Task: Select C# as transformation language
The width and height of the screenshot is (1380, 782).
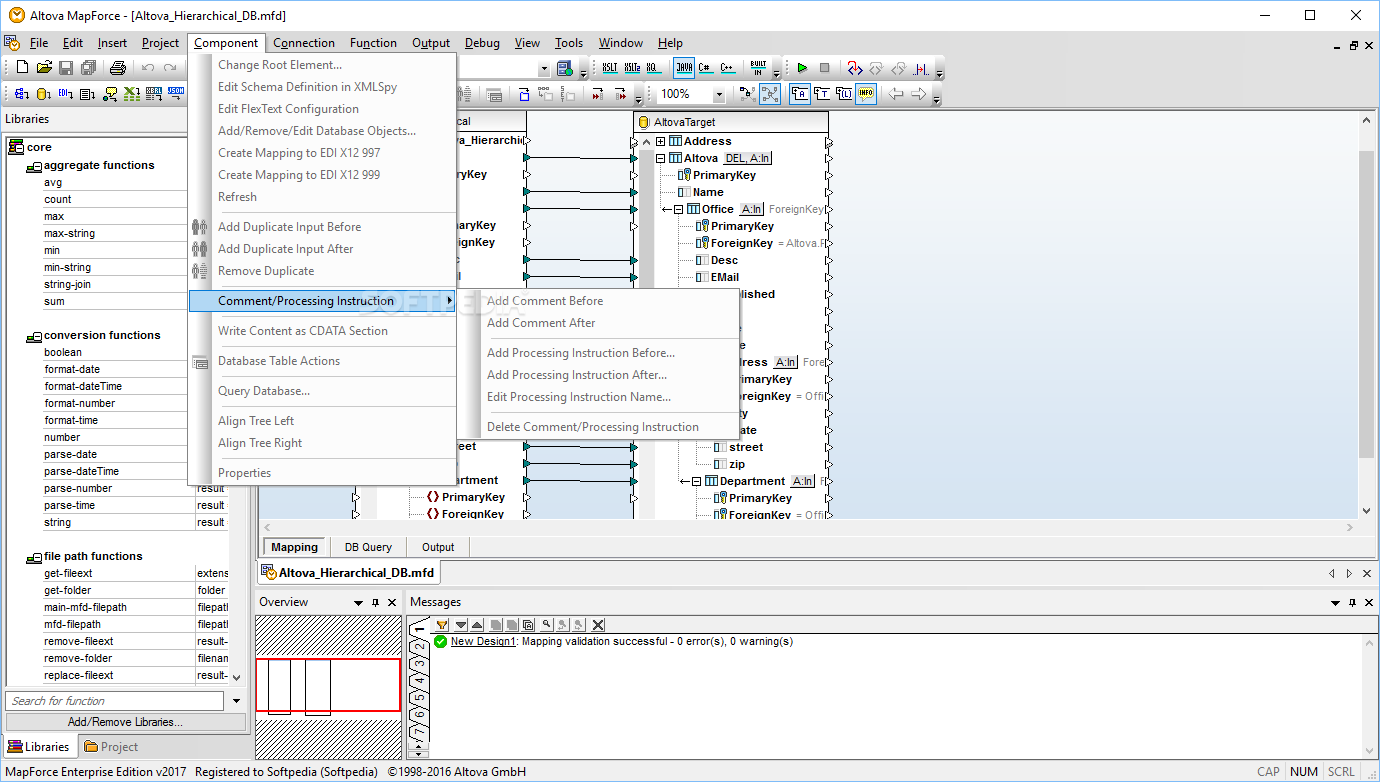Action: [705, 68]
